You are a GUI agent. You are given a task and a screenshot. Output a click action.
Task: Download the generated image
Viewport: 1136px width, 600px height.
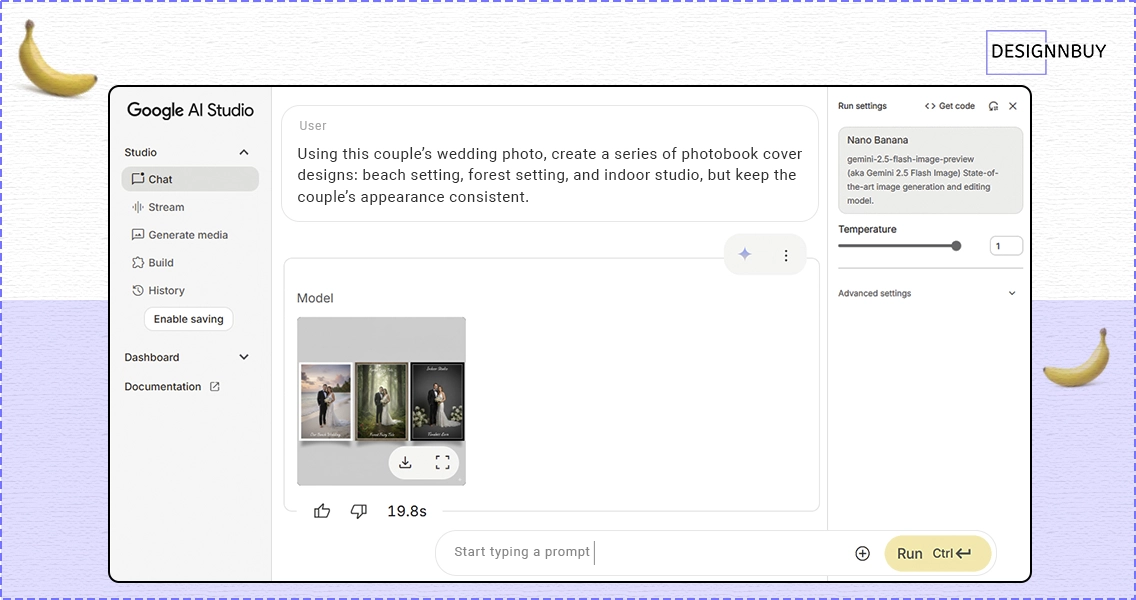pyautogui.click(x=406, y=462)
